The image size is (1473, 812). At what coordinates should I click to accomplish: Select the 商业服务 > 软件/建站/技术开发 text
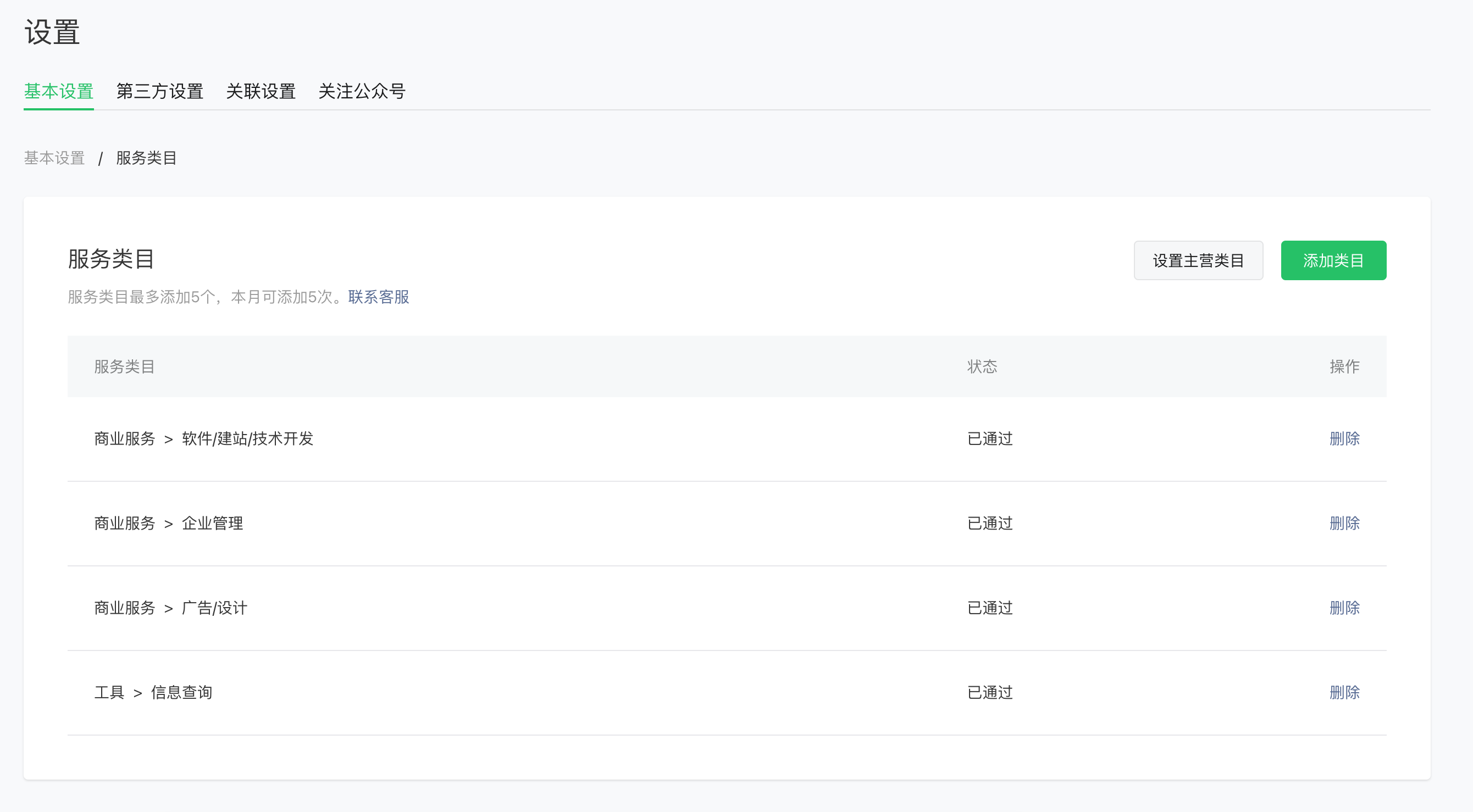pyautogui.click(x=203, y=439)
